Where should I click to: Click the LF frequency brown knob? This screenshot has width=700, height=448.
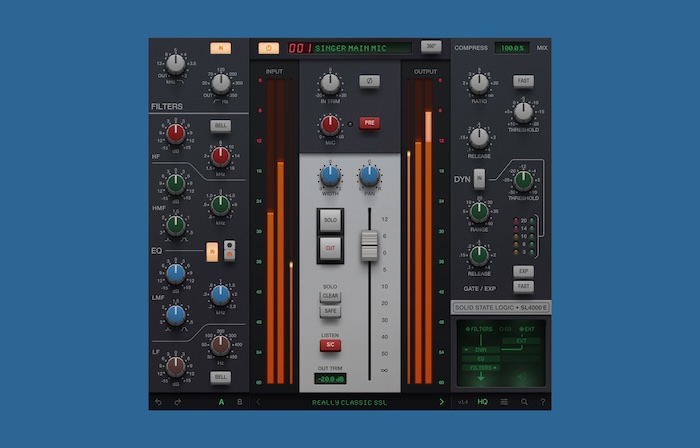221,345
